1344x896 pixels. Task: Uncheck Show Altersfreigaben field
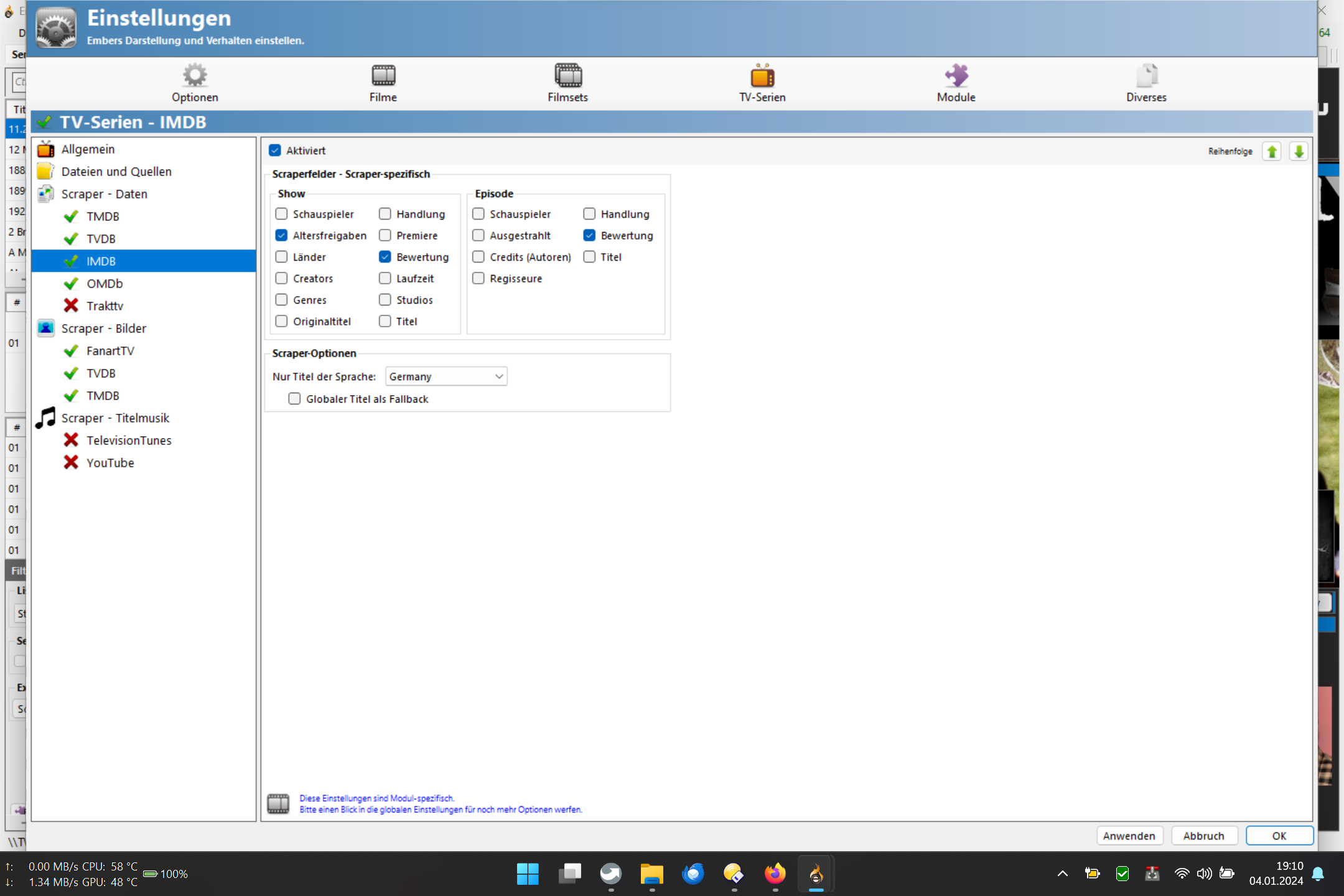(281, 235)
